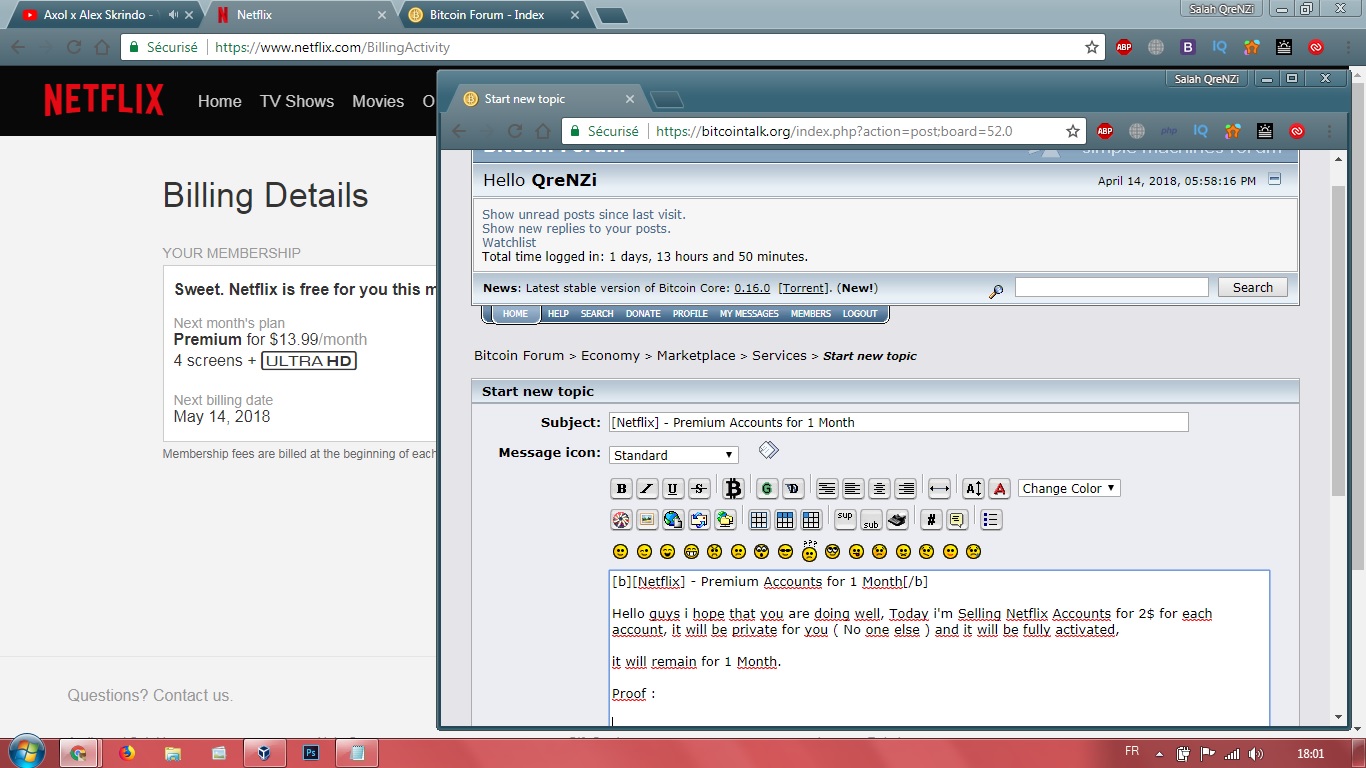1366x768 pixels.
Task: Open Chrome menu in Netflix window
Action: [1348, 47]
